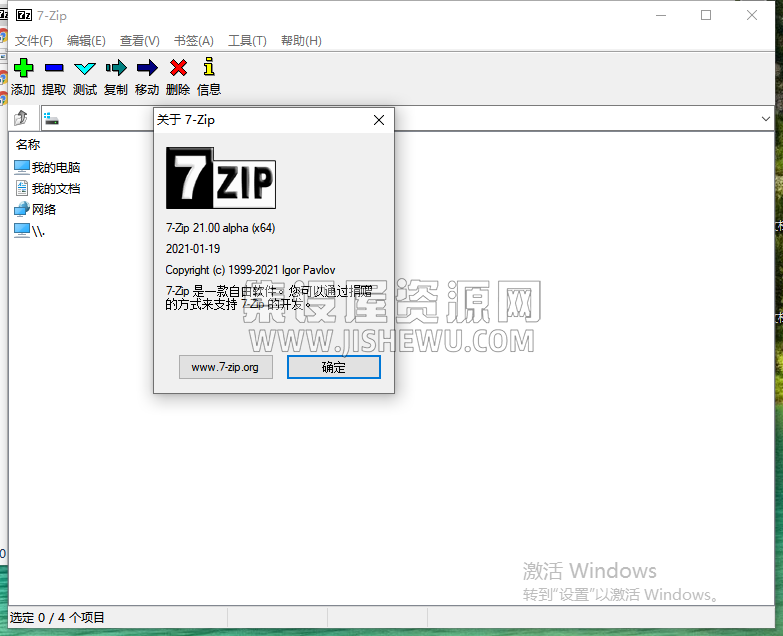The height and width of the screenshot is (636, 783).
Task: Click the Copyright Igor Pavlov text
Action: coord(250,270)
